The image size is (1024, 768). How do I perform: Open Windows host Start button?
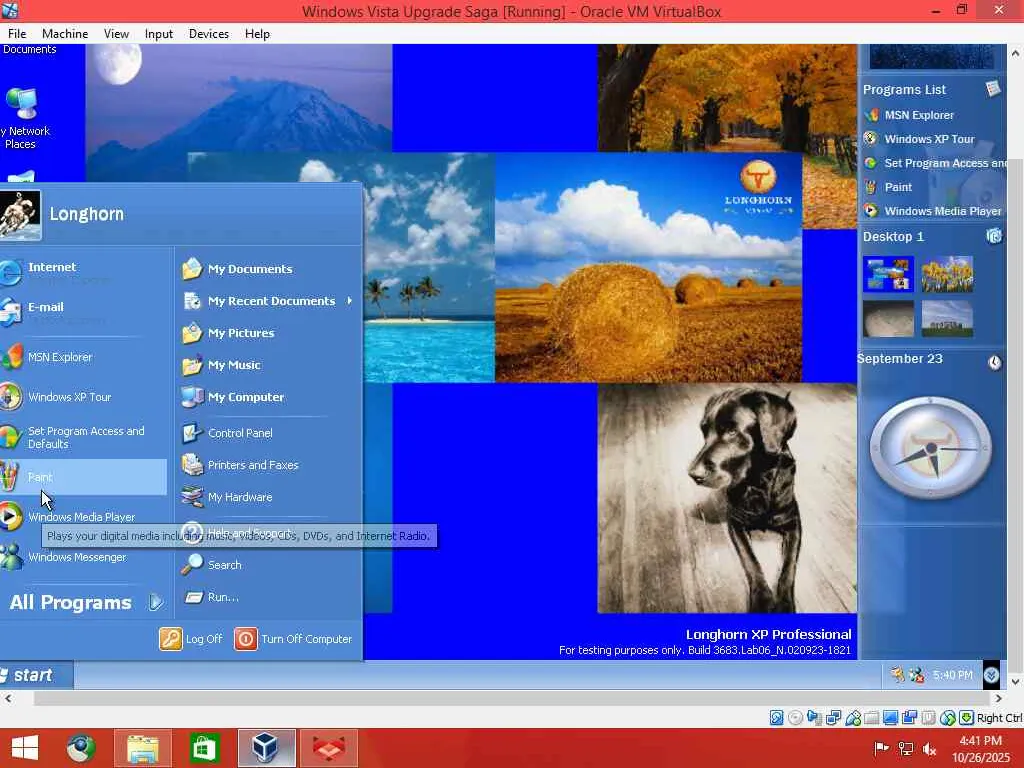pyautogui.click(x=25, y=748)
